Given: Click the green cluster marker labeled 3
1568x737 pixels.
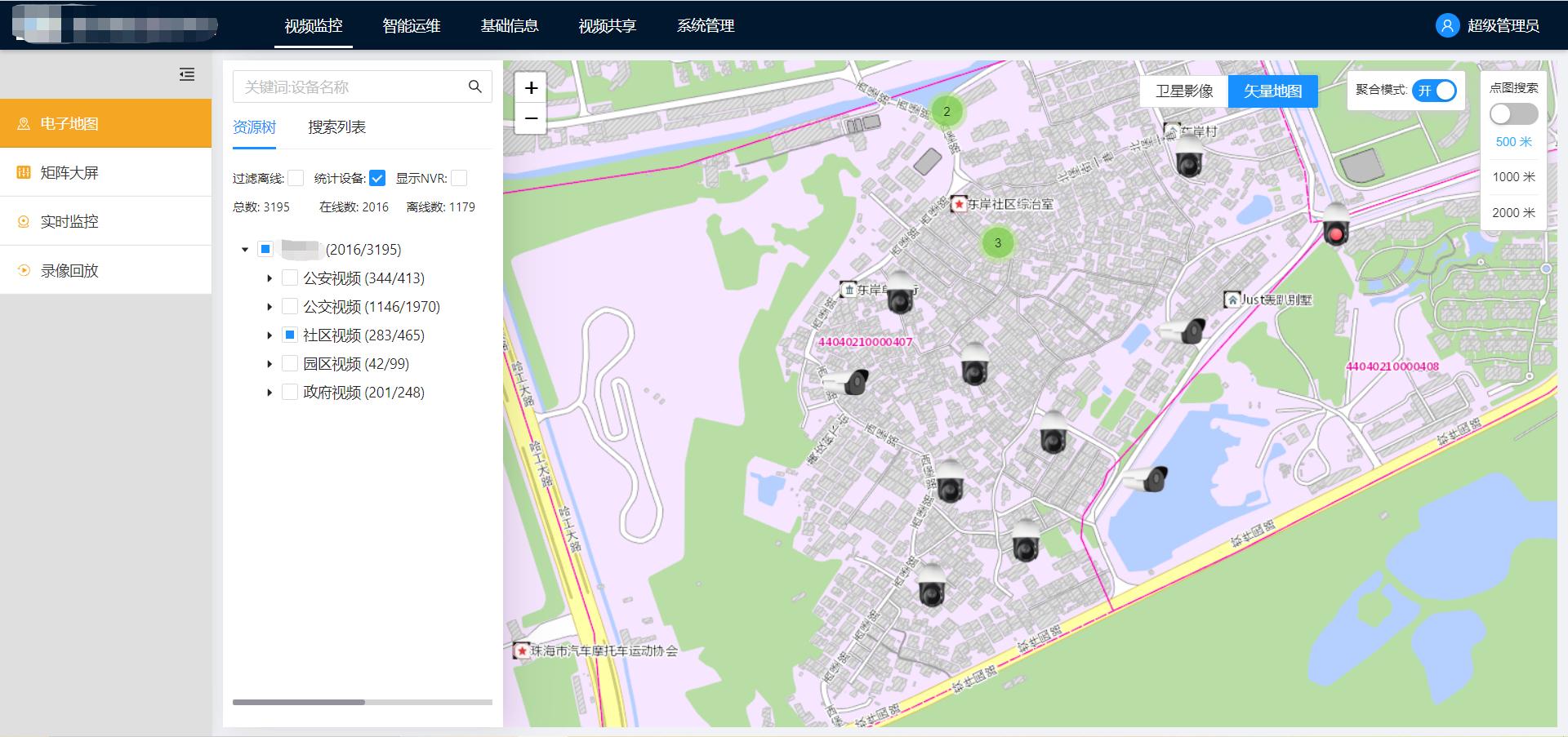Looking at the screenshot, I should pyautogui.click(x=997, y=242).
